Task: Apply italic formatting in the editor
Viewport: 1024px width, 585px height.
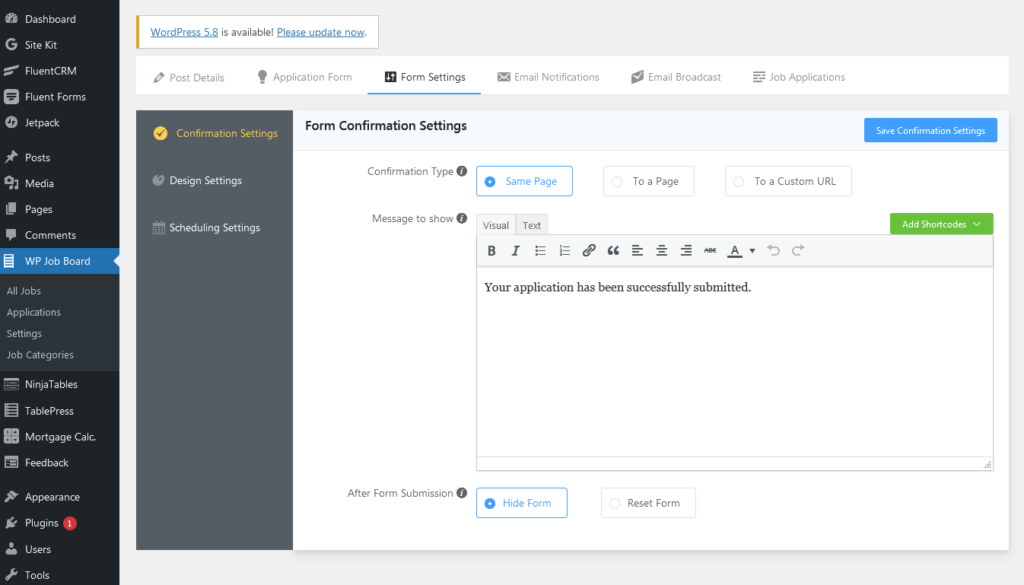Action: coord(515,250)
